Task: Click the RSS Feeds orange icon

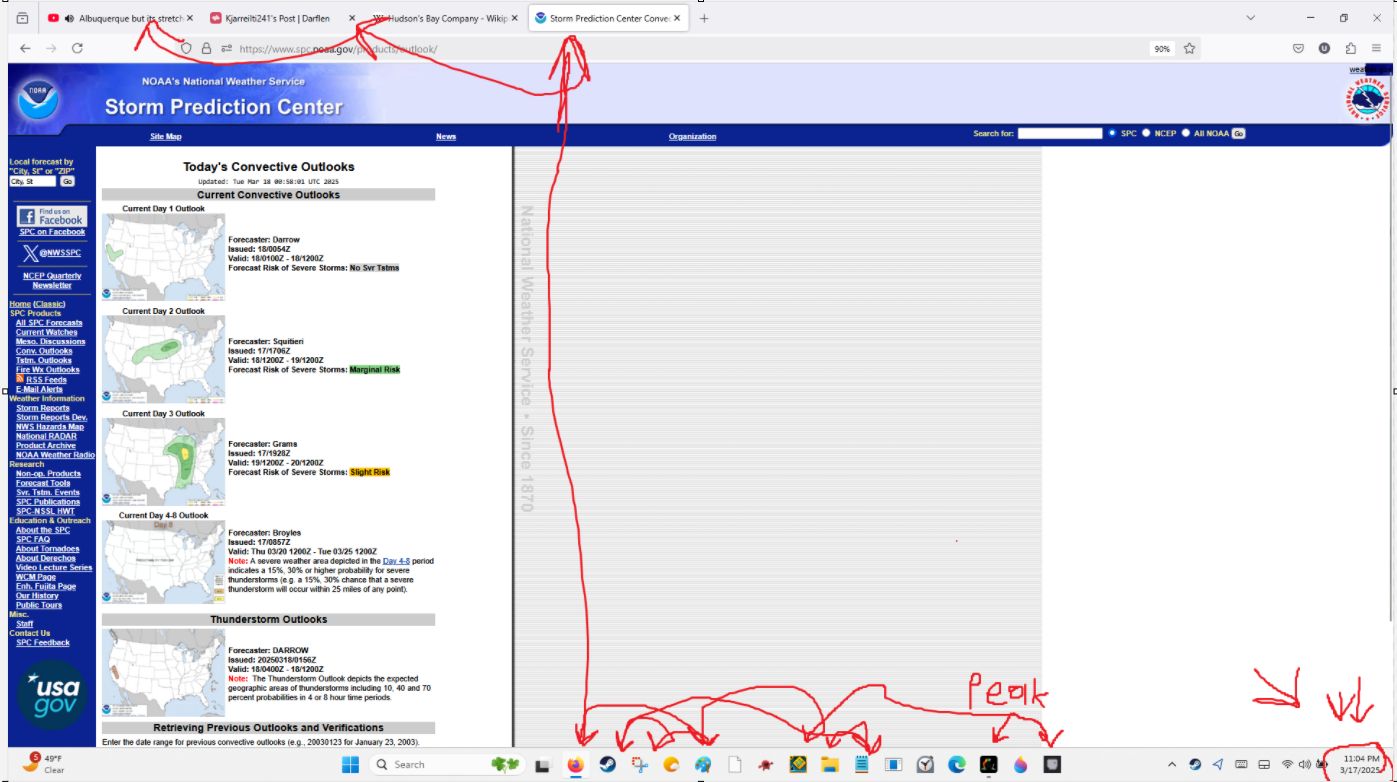Action: (x=20, y=379)
